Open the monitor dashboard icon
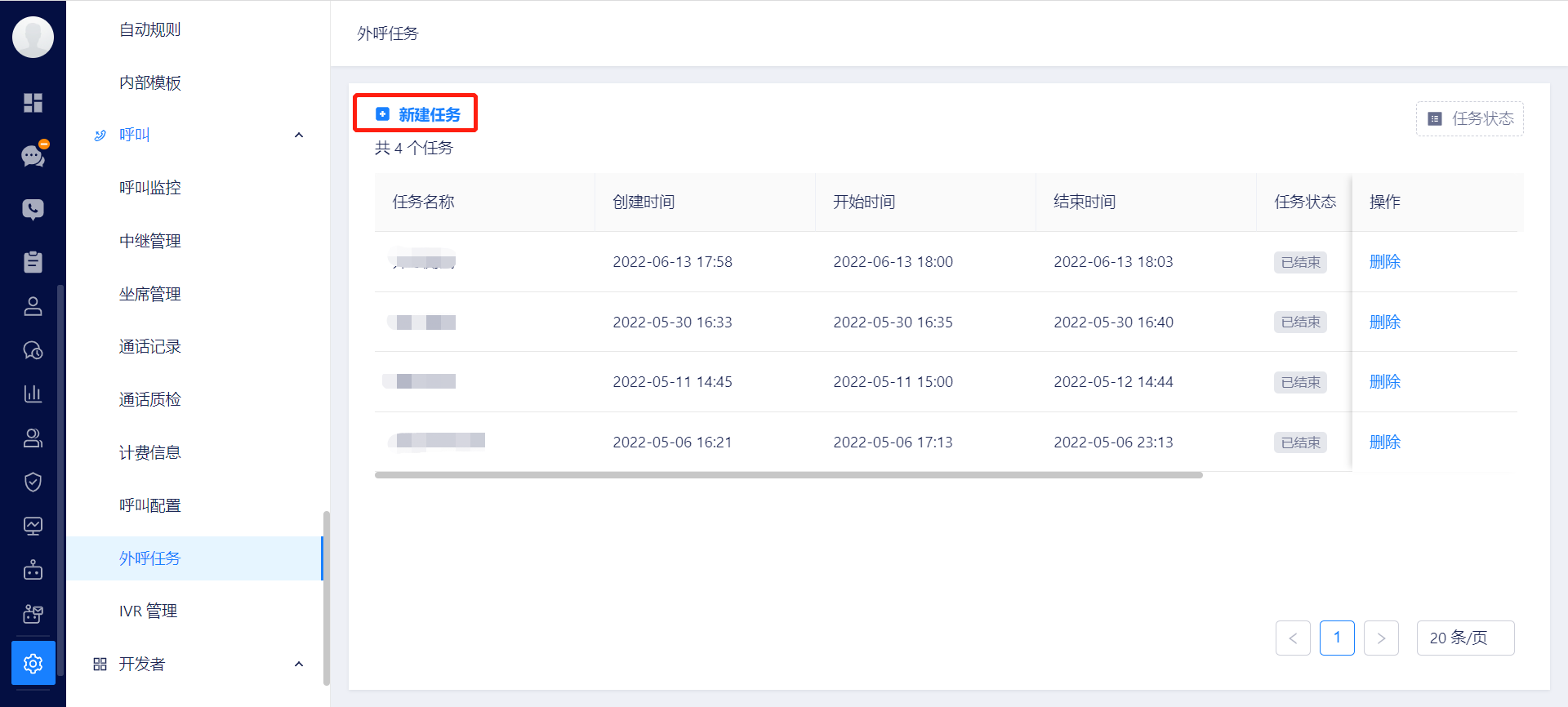Image resolution: width=1568 pixels, height=707 pixels. (33, 526)
